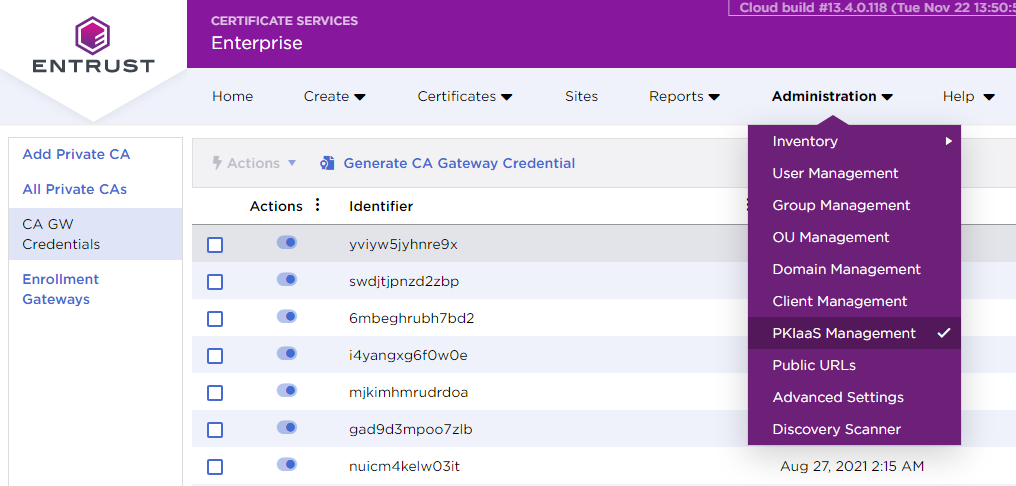Go to Enrollment Gateways in sidebar

pos(61,289)
